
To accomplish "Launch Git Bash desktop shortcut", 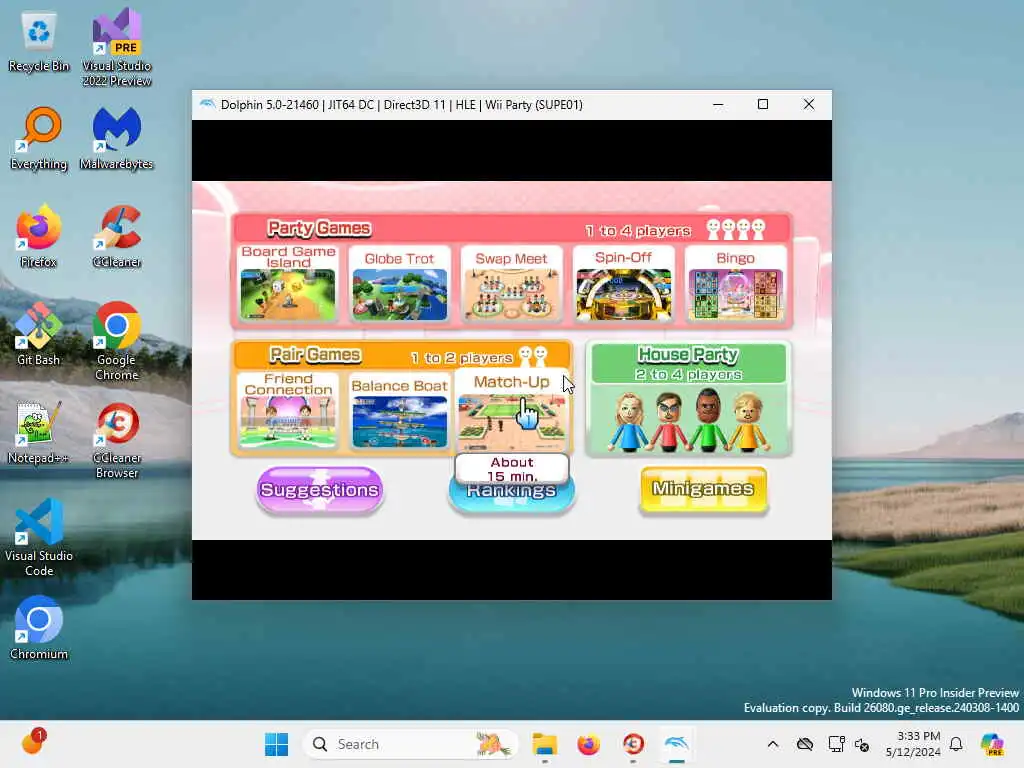I will [x=39, y=334].
